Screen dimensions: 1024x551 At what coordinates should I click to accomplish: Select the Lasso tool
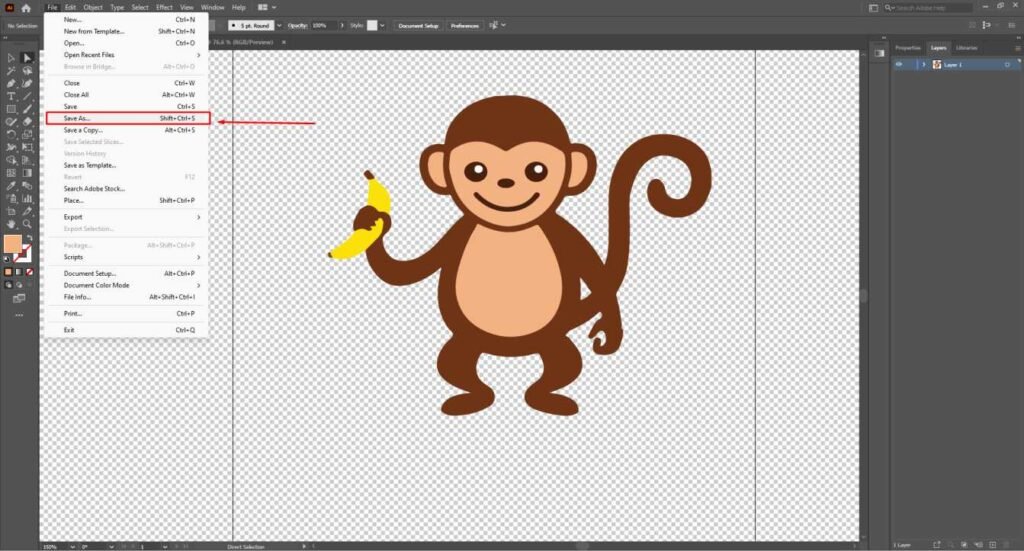(27, 70)
